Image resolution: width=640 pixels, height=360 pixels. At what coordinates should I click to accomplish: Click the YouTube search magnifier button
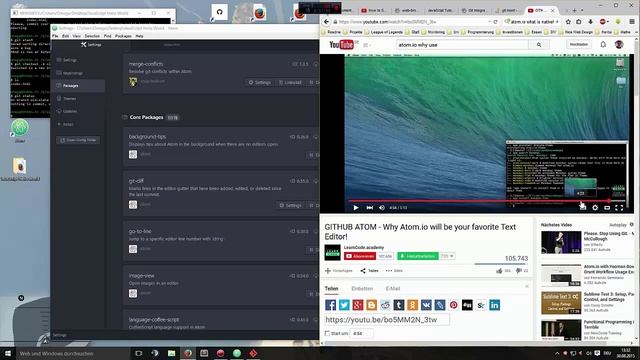pos(539,45)
